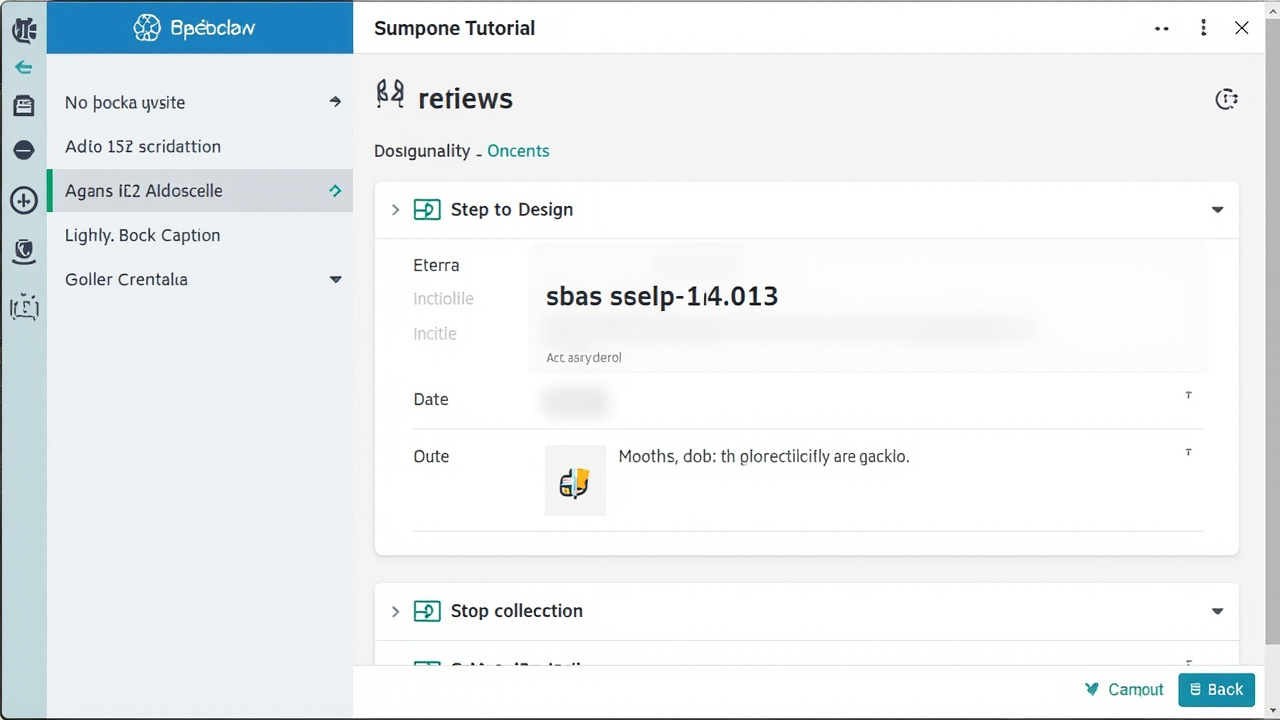The width and height of the screenshot is (1280, 720).
Task: Collapse Step to Design dropdown arrow
Action: [x=1217, y=210]
